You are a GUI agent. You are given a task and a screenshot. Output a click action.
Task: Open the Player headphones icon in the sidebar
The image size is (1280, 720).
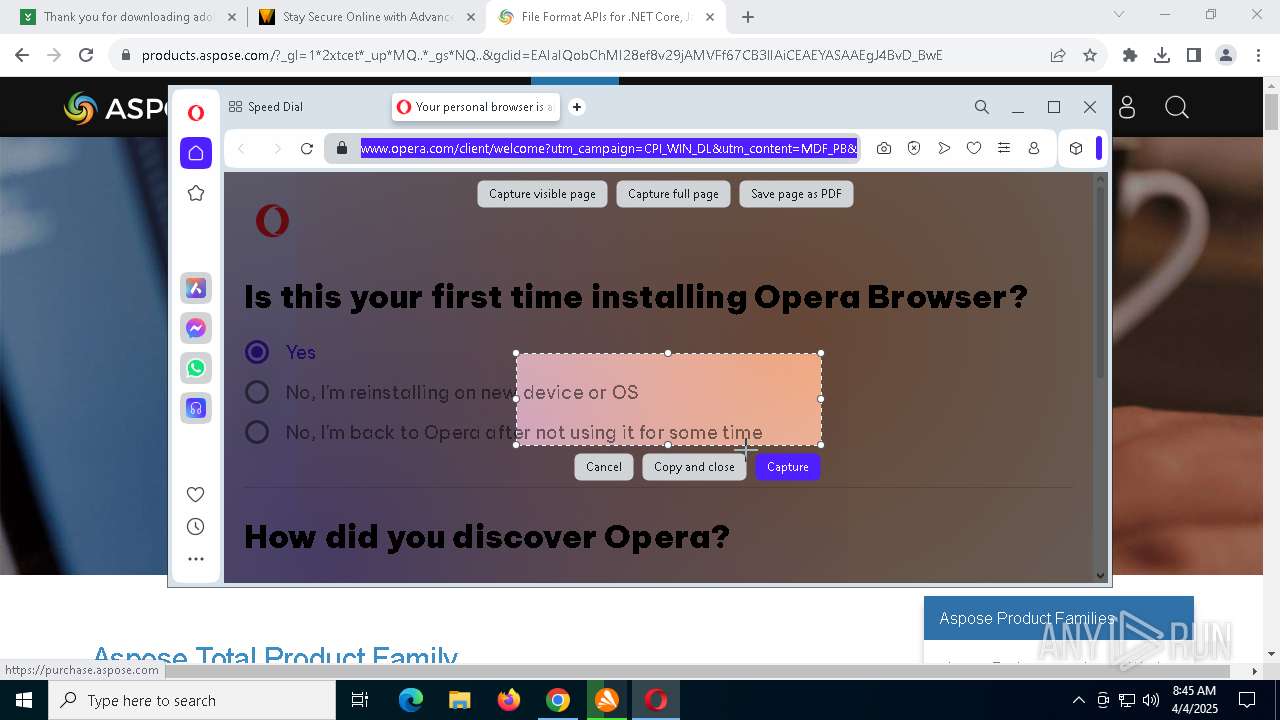196,408
